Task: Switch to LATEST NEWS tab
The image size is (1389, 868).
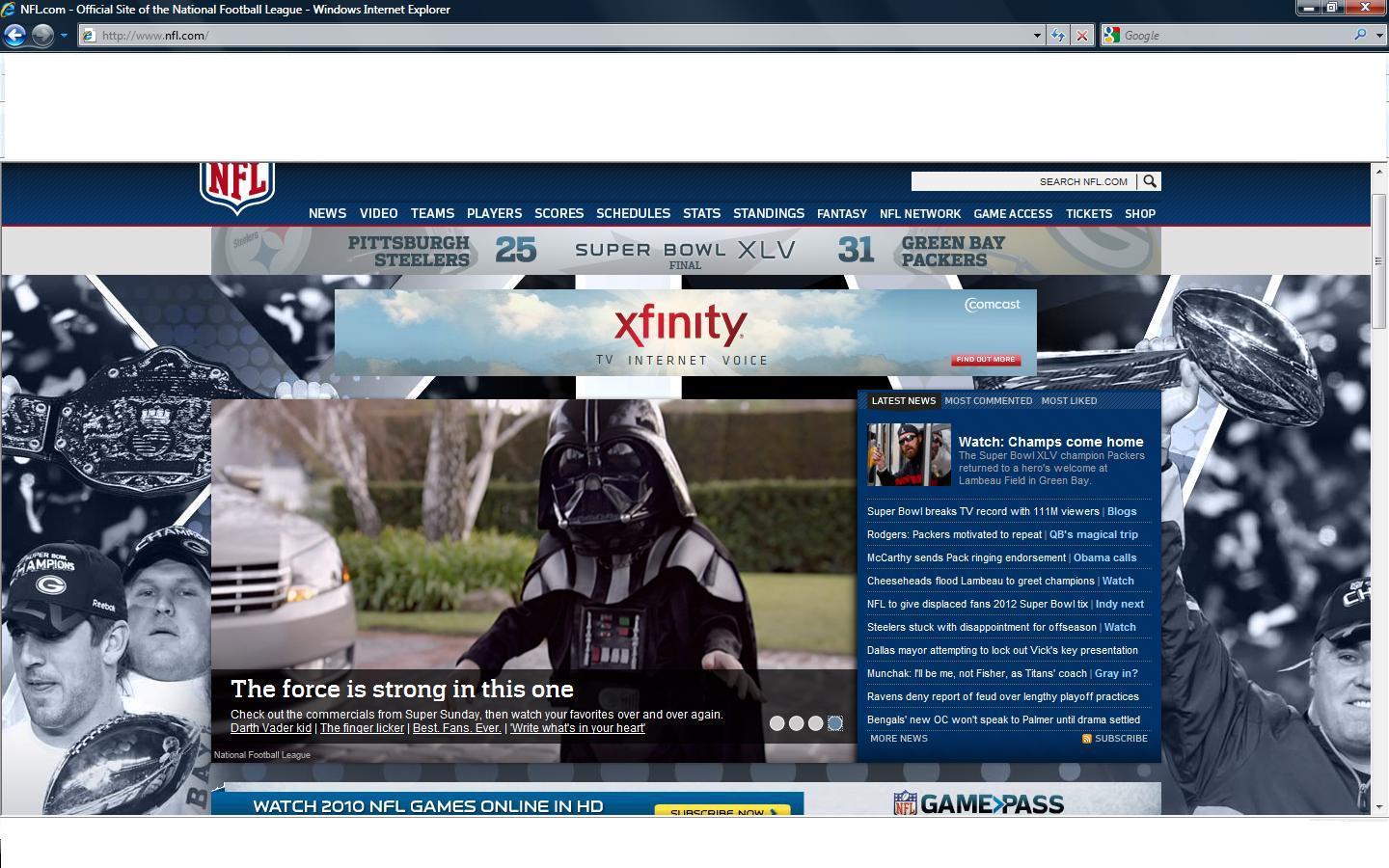Action: (x=903, y=401)
